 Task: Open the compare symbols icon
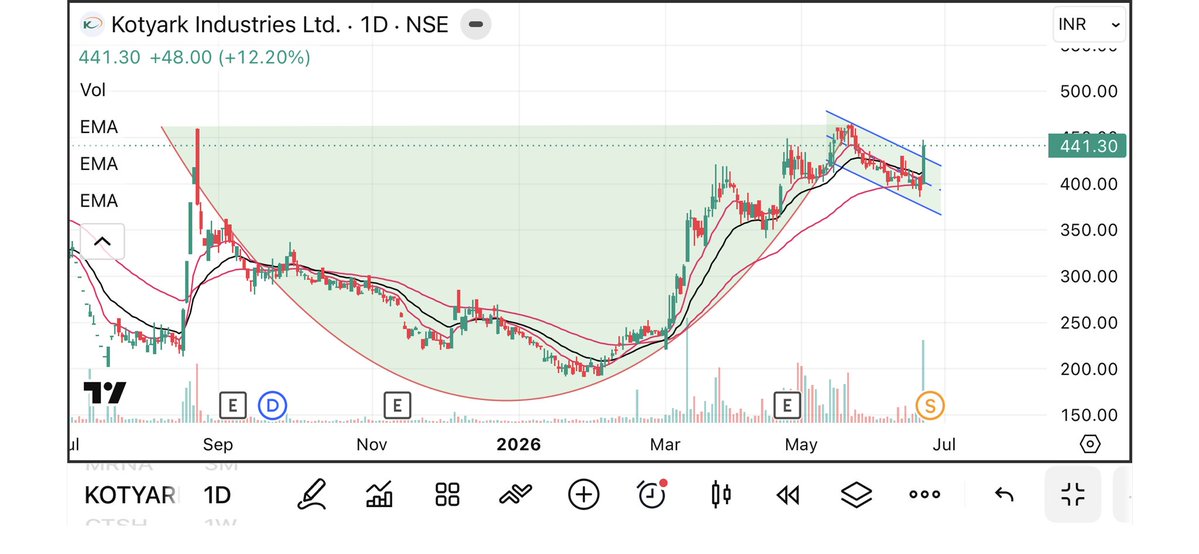[515, 495]
